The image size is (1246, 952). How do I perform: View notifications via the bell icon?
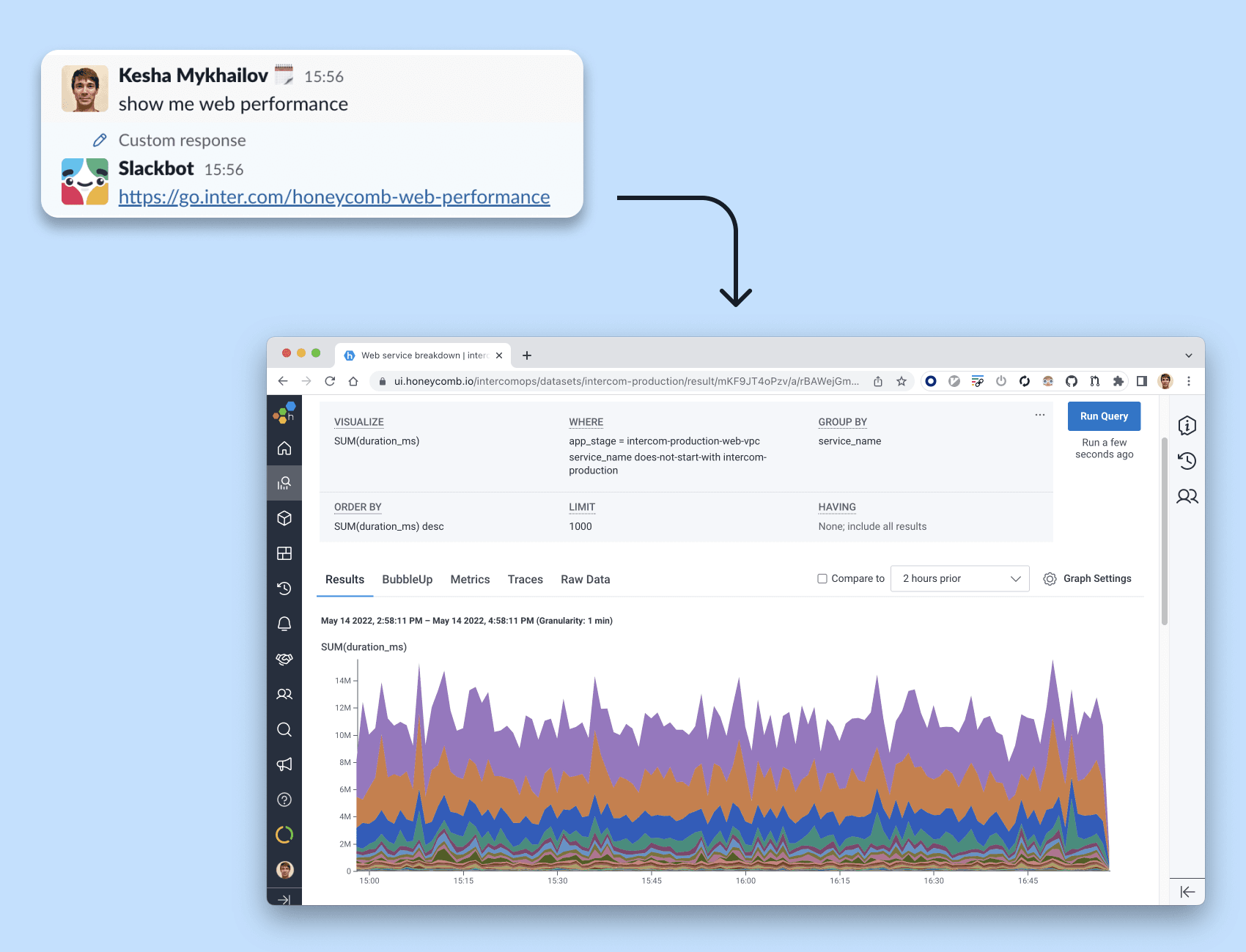tap(284, 624)
